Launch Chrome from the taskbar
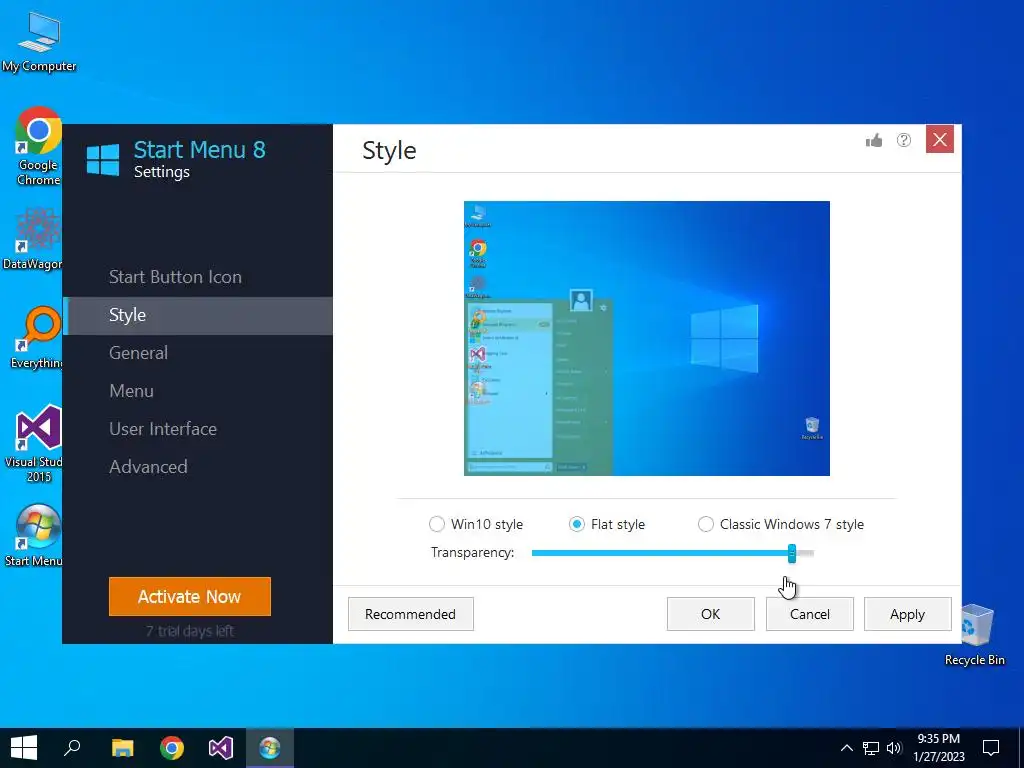 pos(172,748)
